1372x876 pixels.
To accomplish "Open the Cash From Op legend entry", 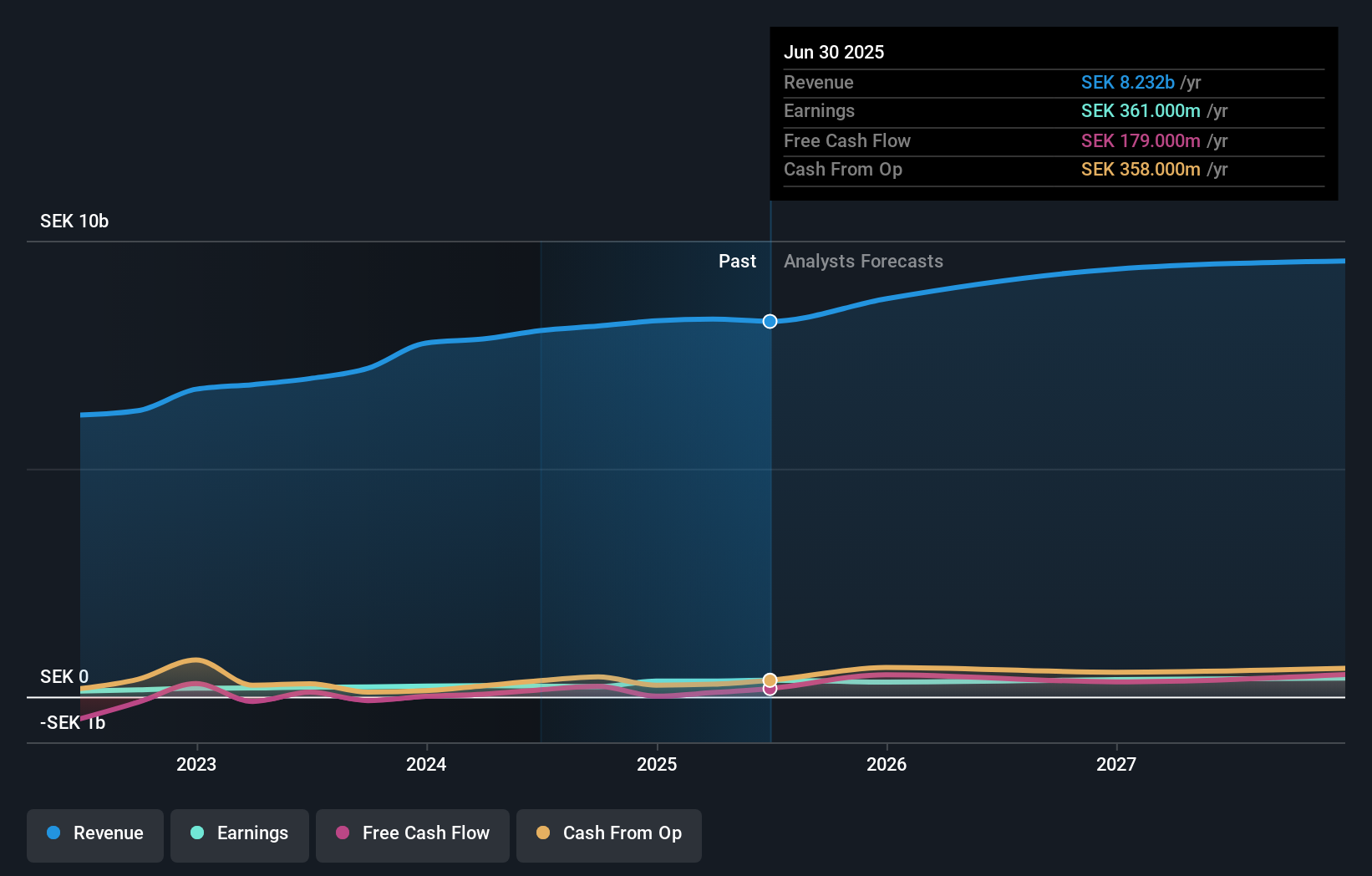I will click(608, 835).
